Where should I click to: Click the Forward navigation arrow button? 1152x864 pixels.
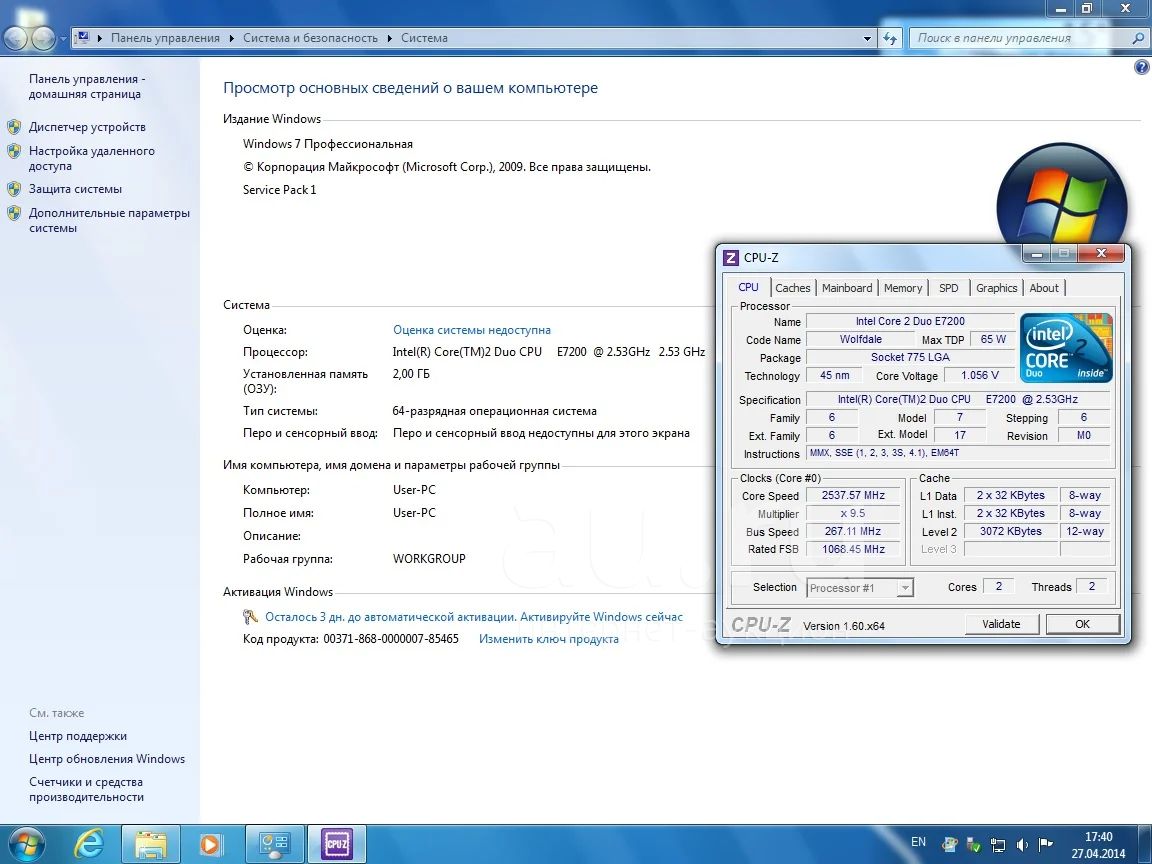pos(43,37)
